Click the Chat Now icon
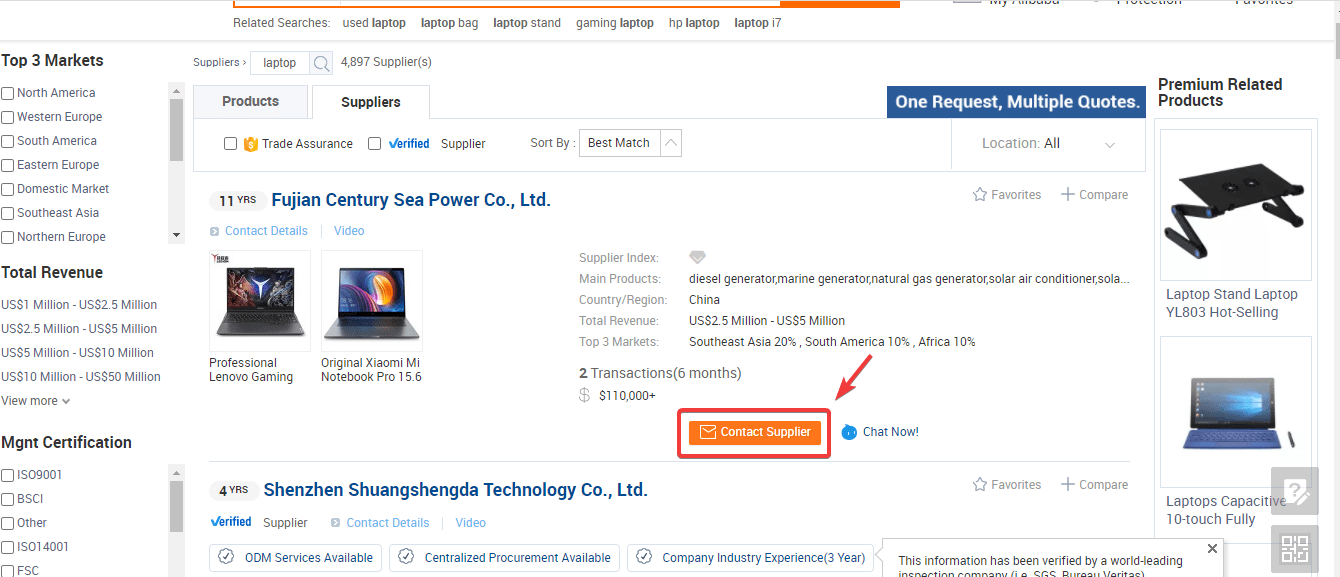Image resolution: width=1340 pixels, height=577 pixels. (x=849, y=432)
